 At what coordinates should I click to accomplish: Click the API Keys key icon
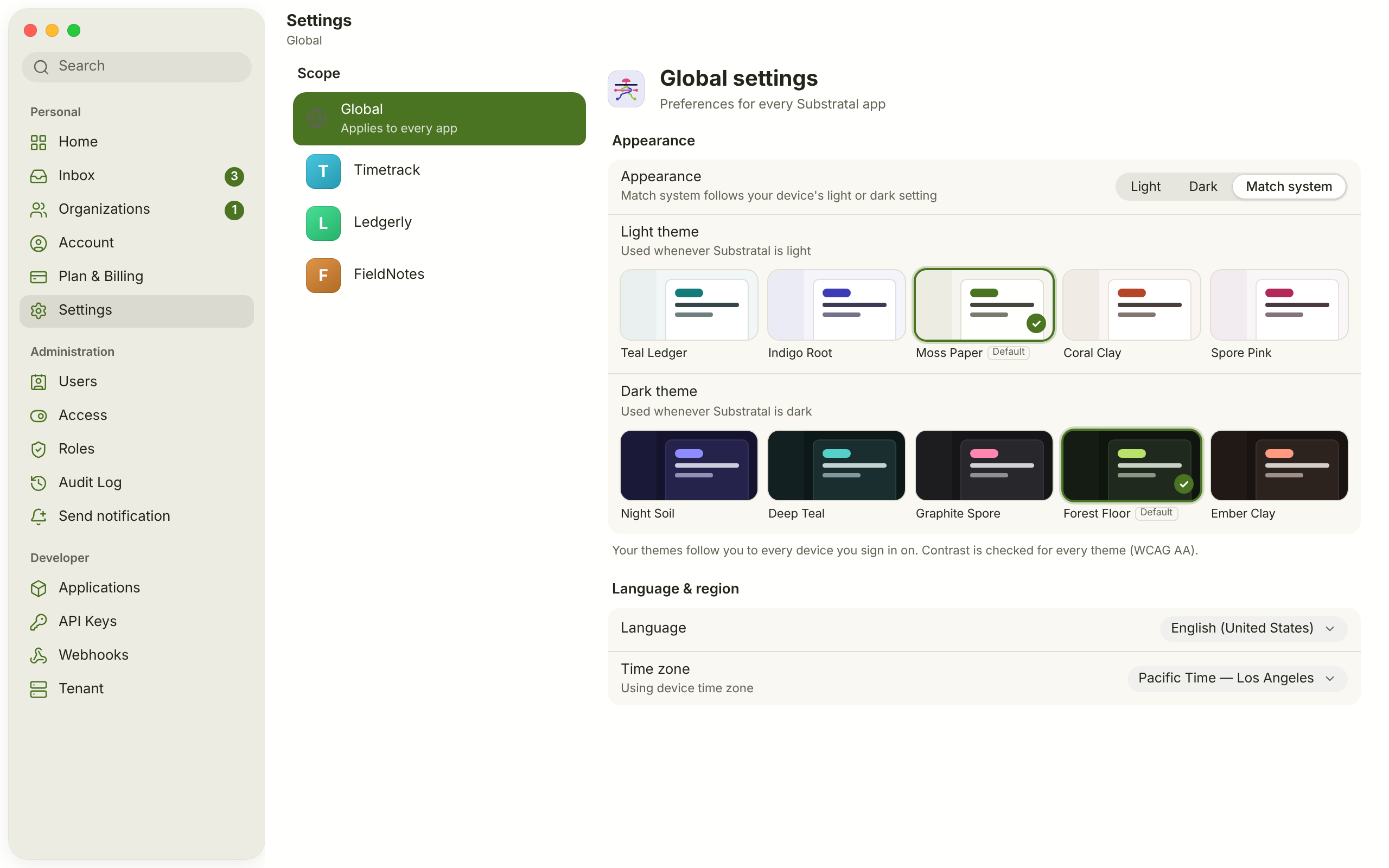[x=39, y=622]
